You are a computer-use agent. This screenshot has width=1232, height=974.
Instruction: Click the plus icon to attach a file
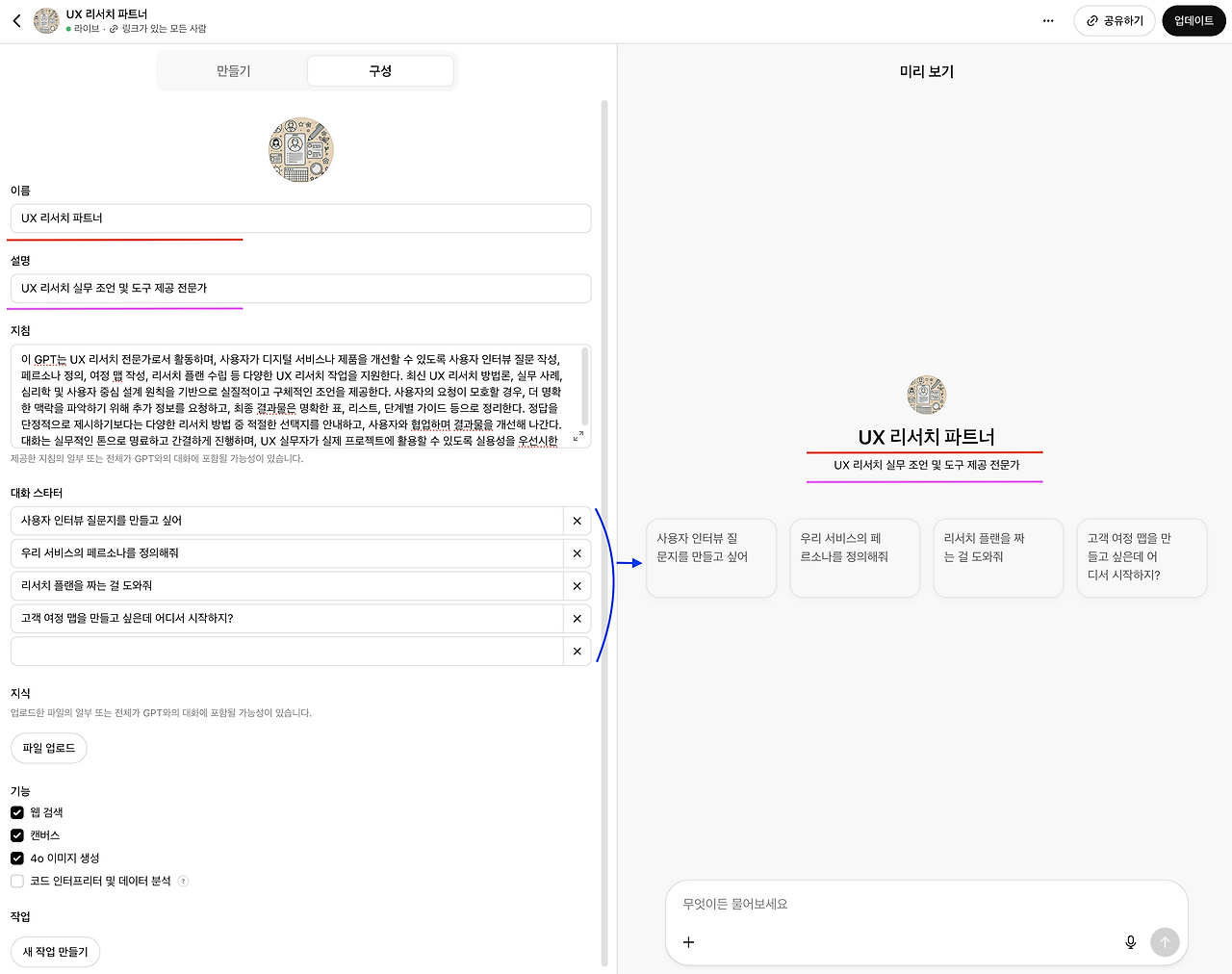pos(688,942)
